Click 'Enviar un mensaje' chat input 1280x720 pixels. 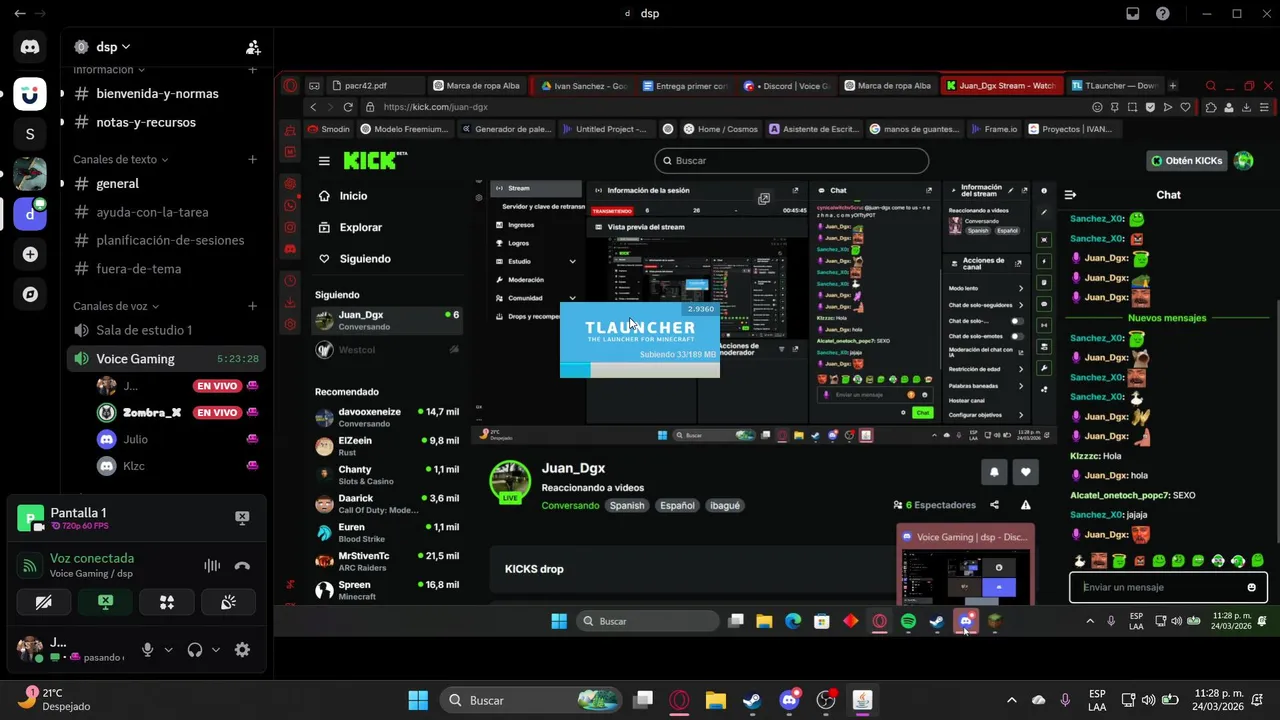click(1168, 587)
